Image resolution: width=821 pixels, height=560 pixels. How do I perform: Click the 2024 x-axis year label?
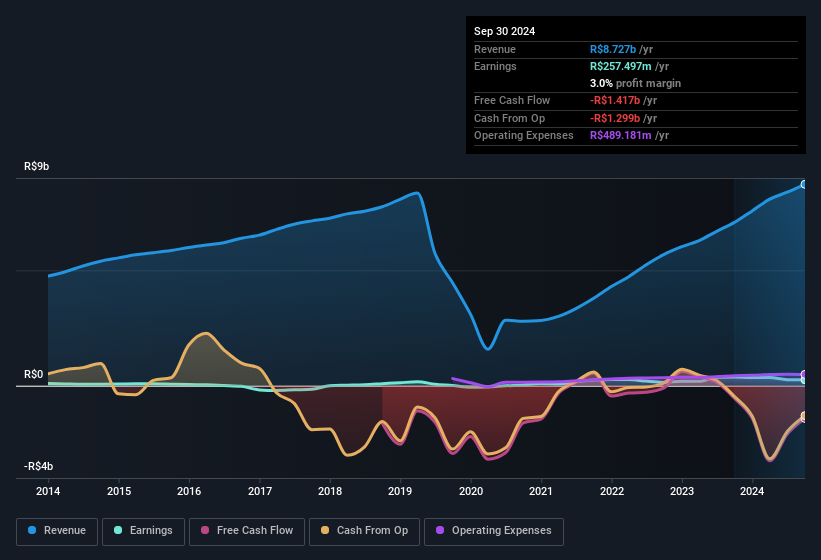coord(752,491)
